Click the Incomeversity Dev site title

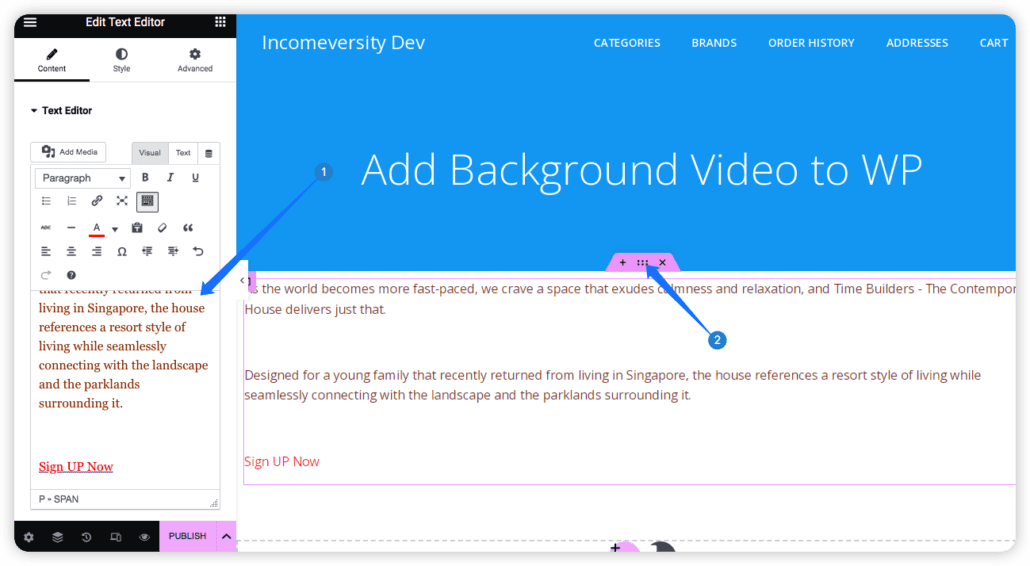click(343, 43)
